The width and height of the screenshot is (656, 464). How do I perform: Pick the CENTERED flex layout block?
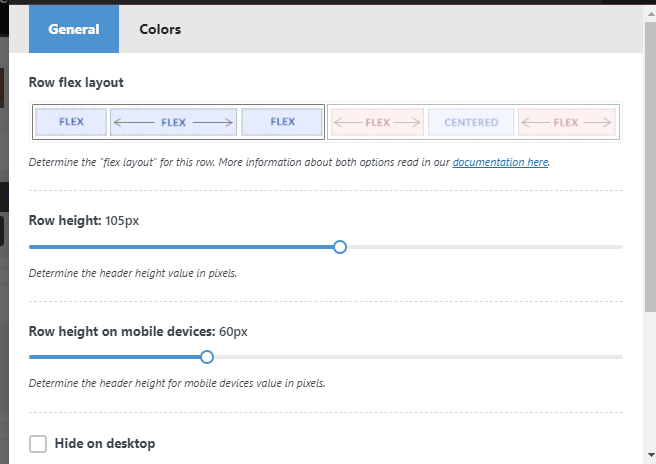click(x=471, y=123)
